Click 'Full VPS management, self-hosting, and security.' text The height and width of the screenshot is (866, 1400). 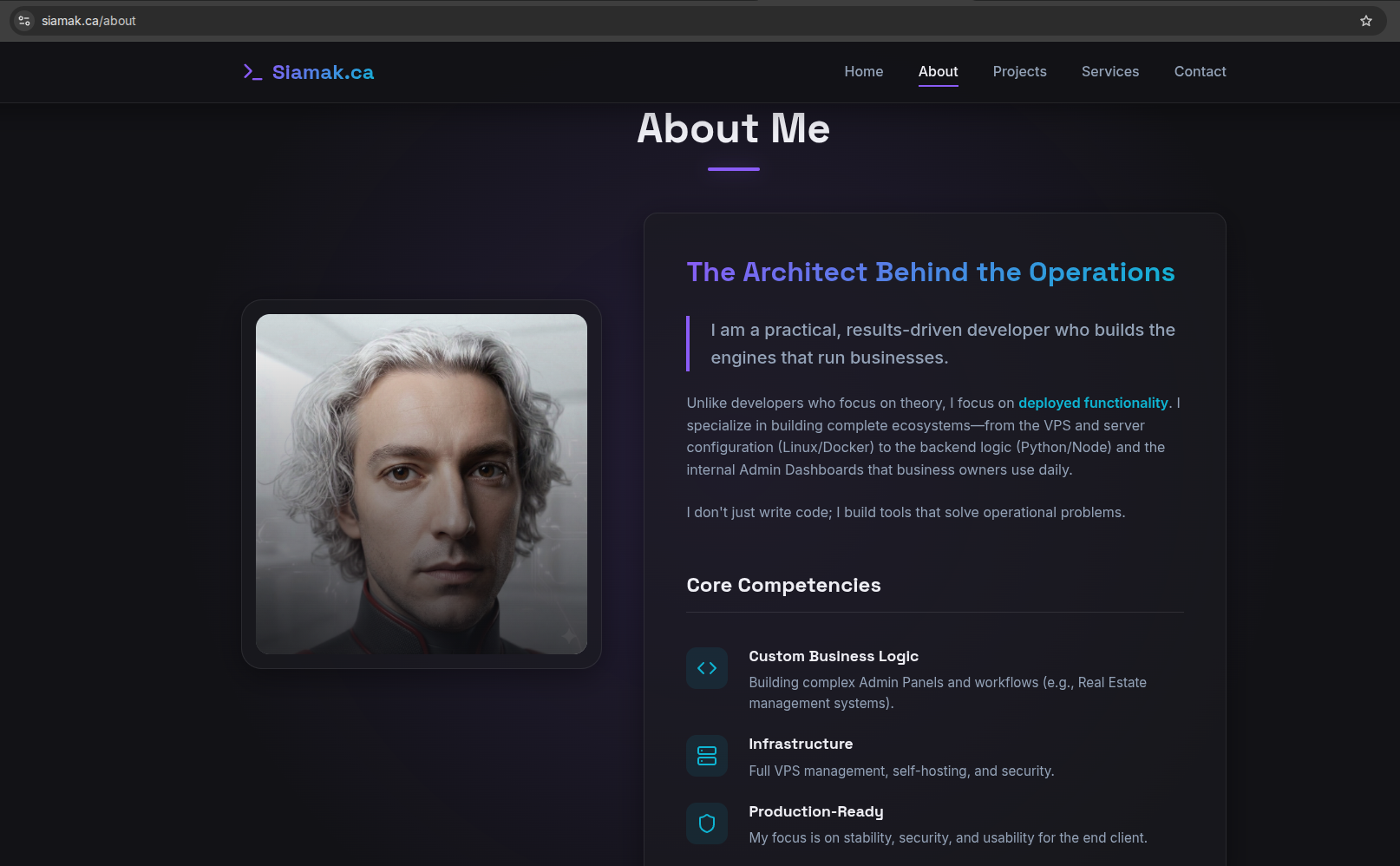click(x=902, y=771)
